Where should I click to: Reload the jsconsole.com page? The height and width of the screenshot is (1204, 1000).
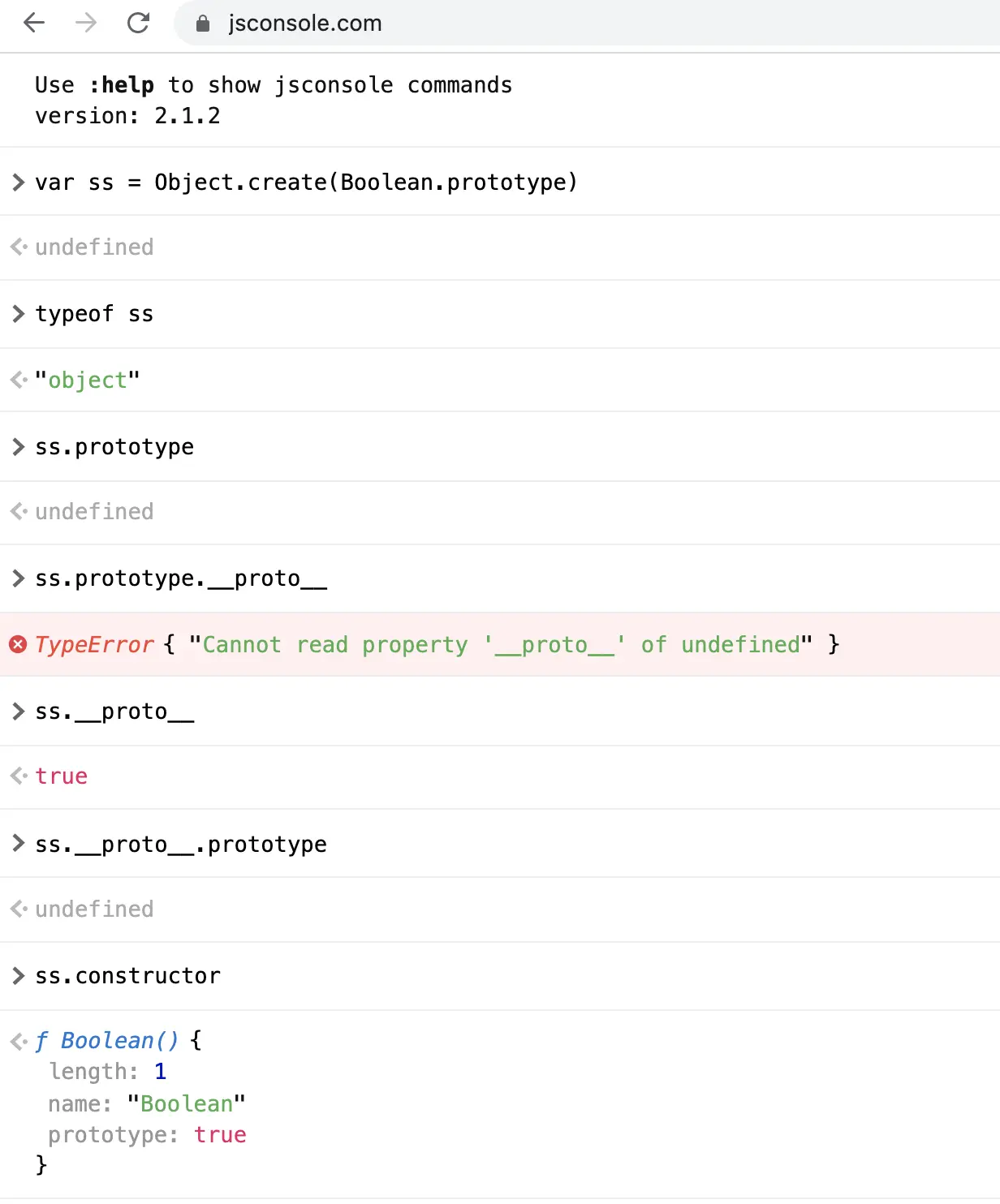(x=138, y=23)
